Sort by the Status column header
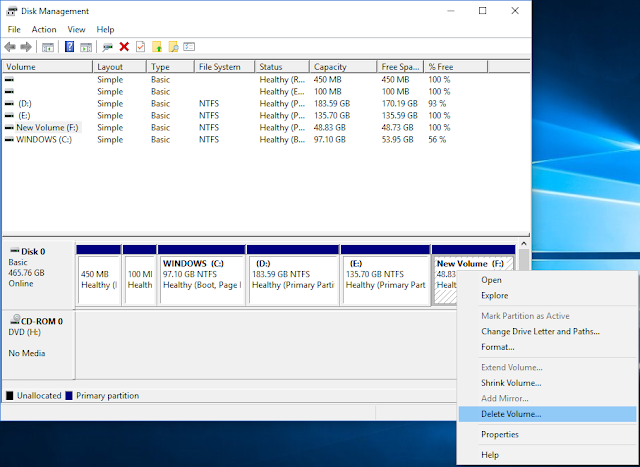This screenshot has height=467, width=640. 282,67
